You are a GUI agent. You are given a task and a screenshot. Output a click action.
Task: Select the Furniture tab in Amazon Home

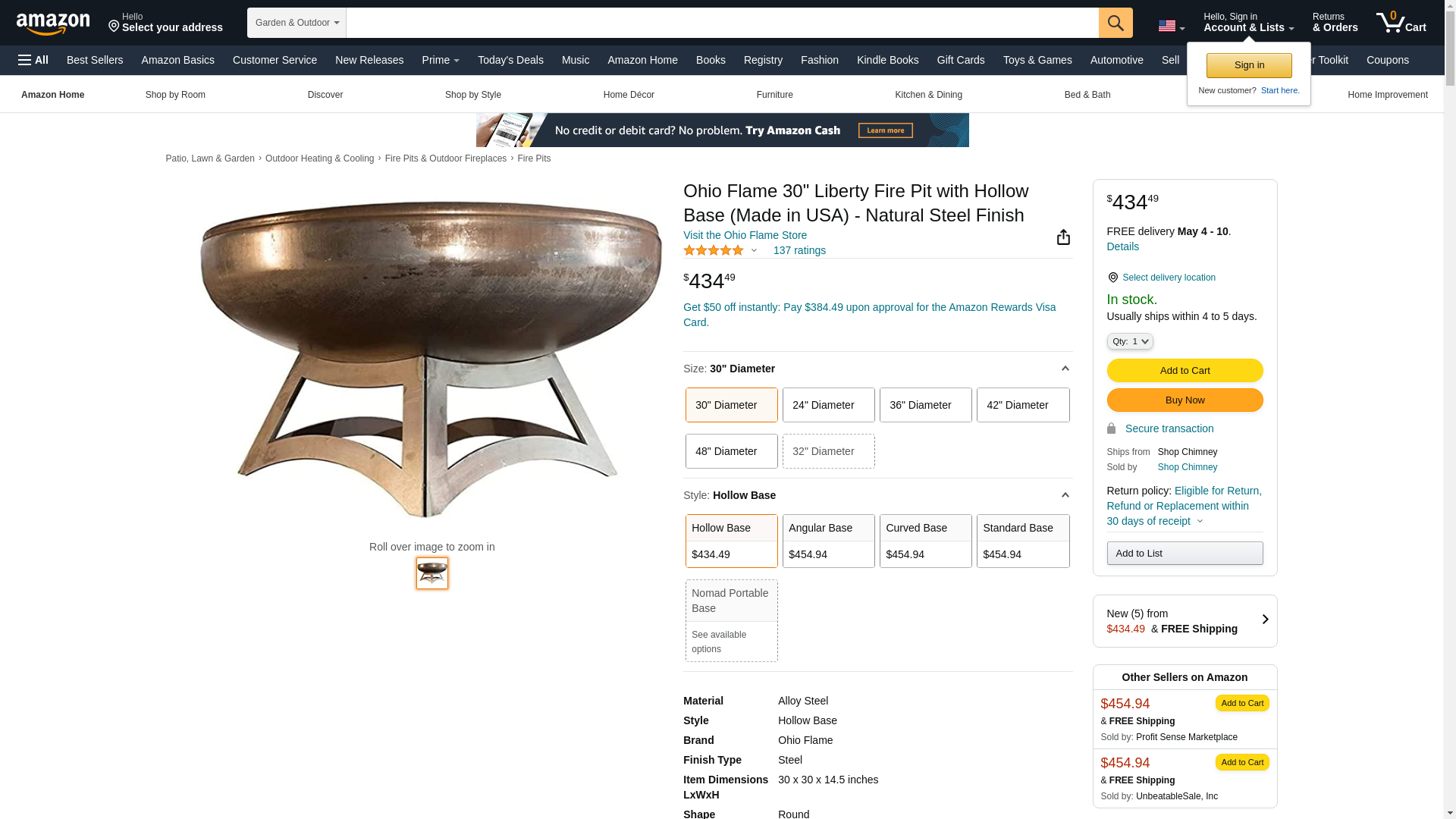[x=774, y=95]
